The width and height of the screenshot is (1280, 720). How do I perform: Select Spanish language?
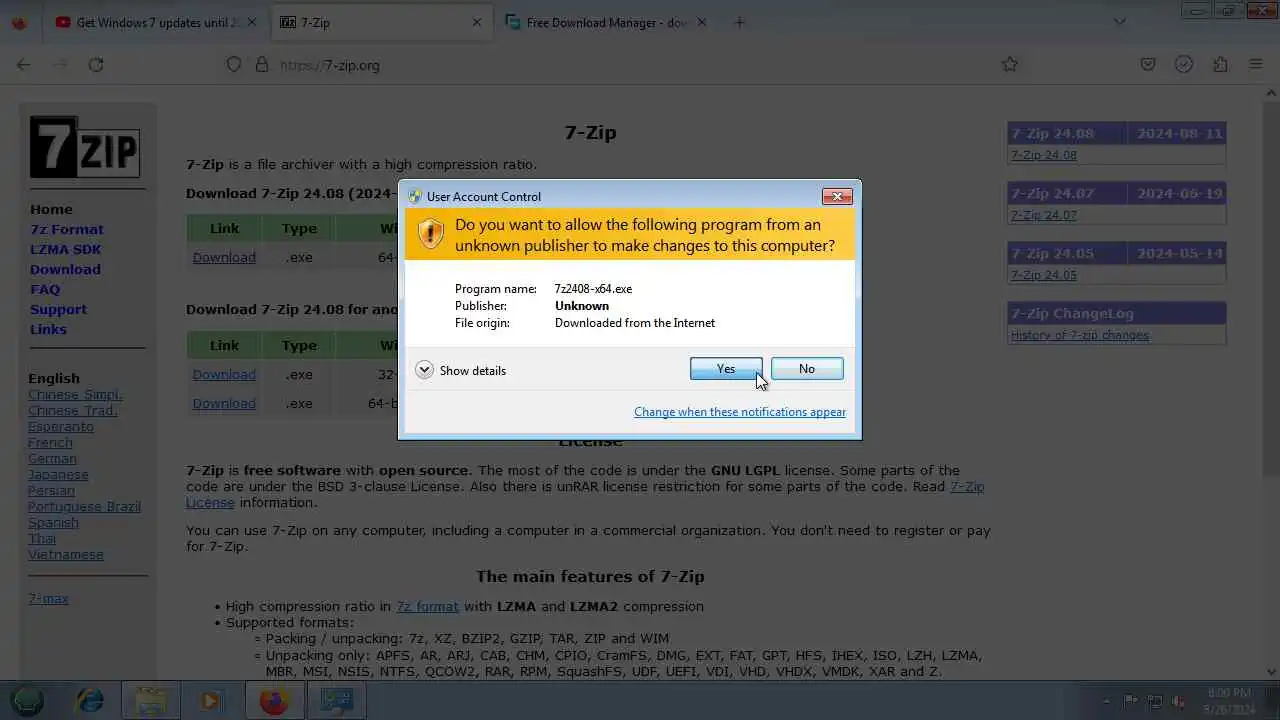pyautogui.click(x=53, y=522)
